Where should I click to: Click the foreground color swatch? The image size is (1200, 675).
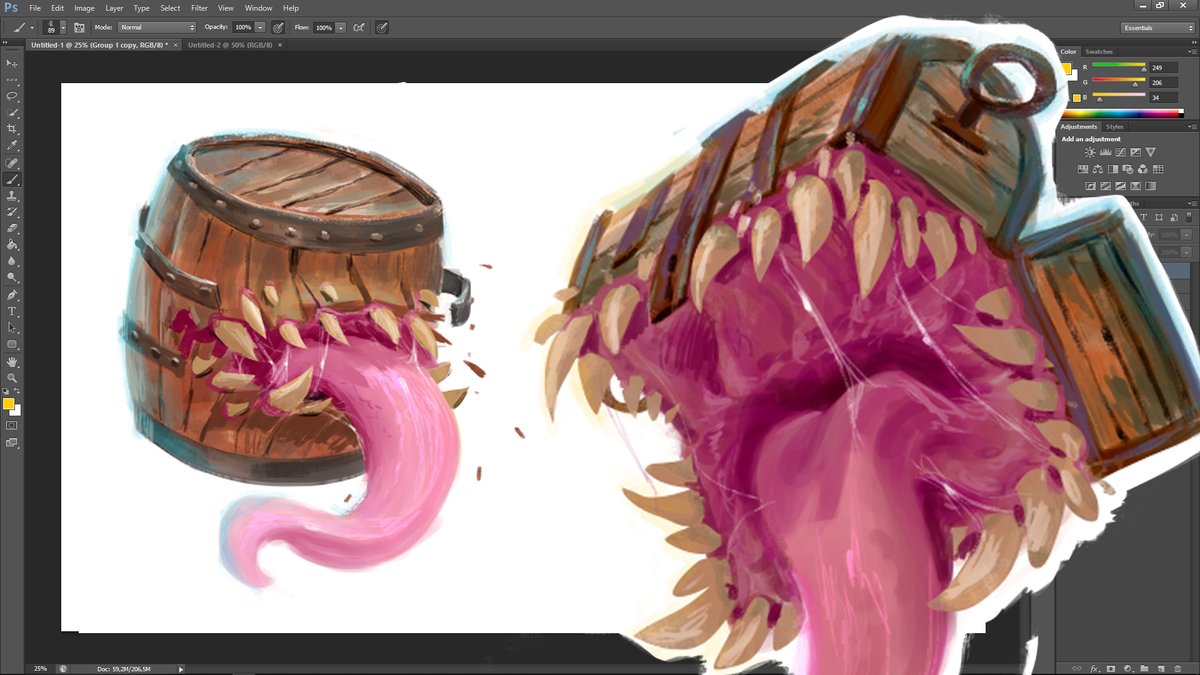[x=9, y=403]
